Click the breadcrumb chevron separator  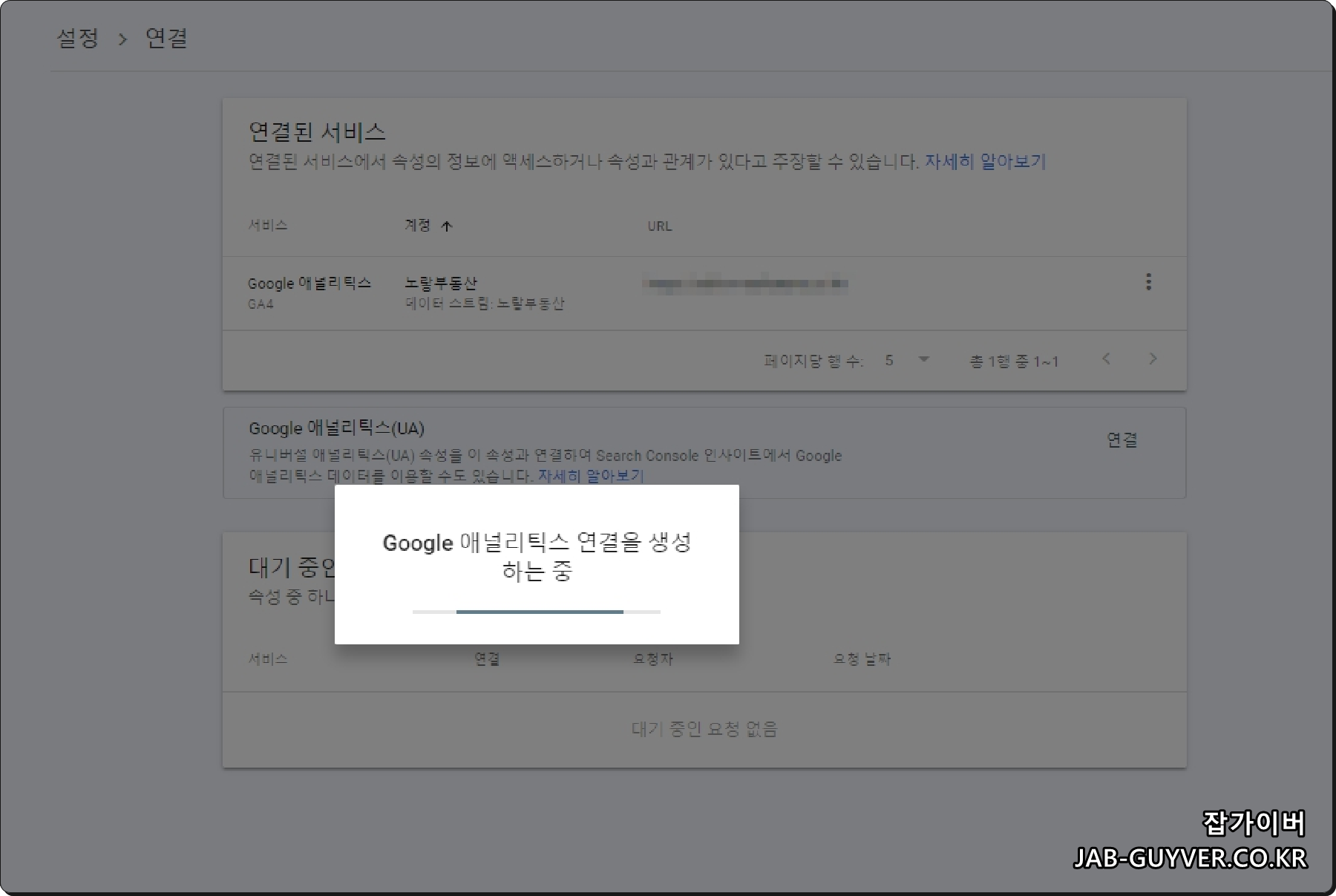122,39
